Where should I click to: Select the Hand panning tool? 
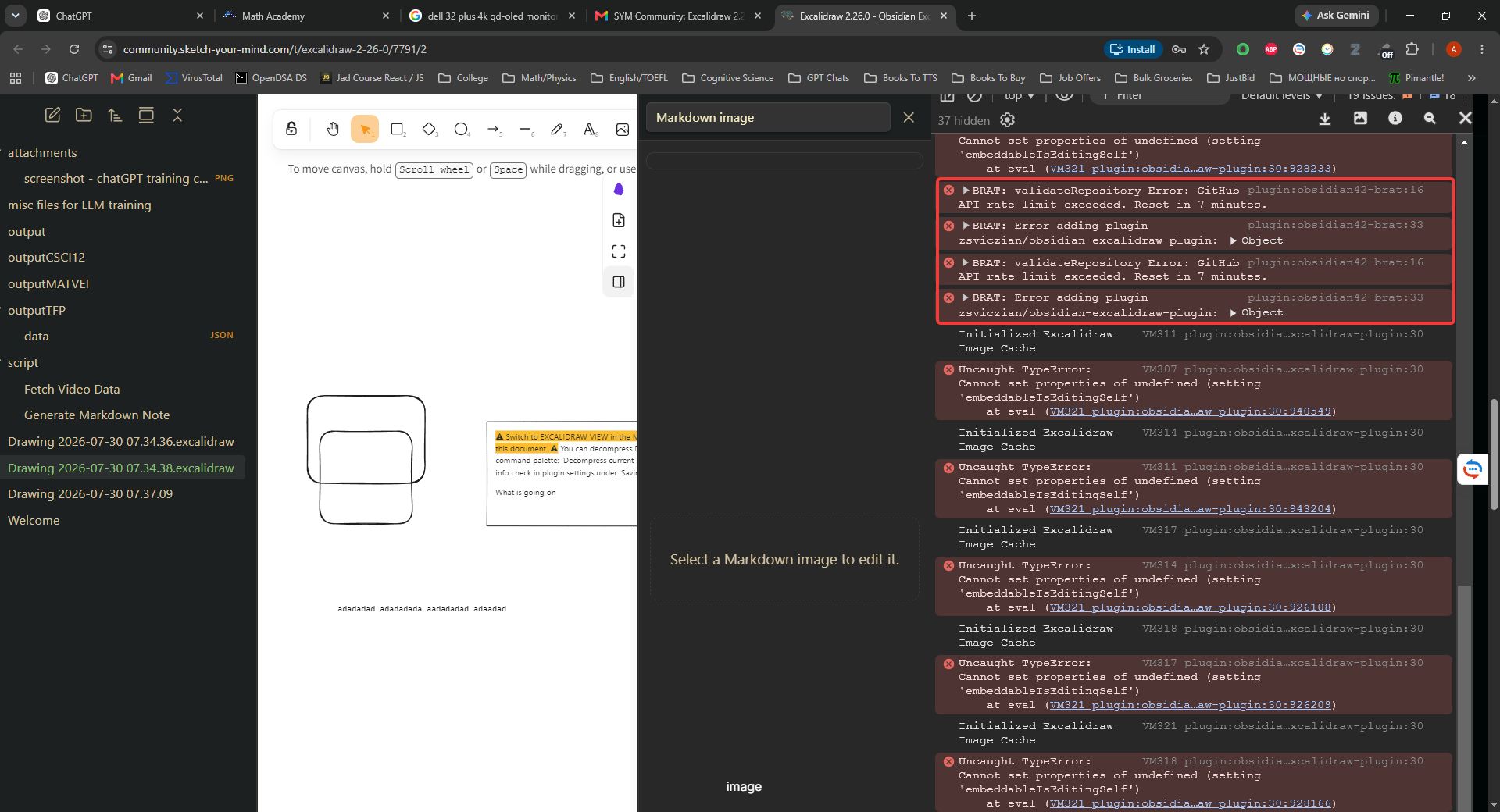pos(333,129)
